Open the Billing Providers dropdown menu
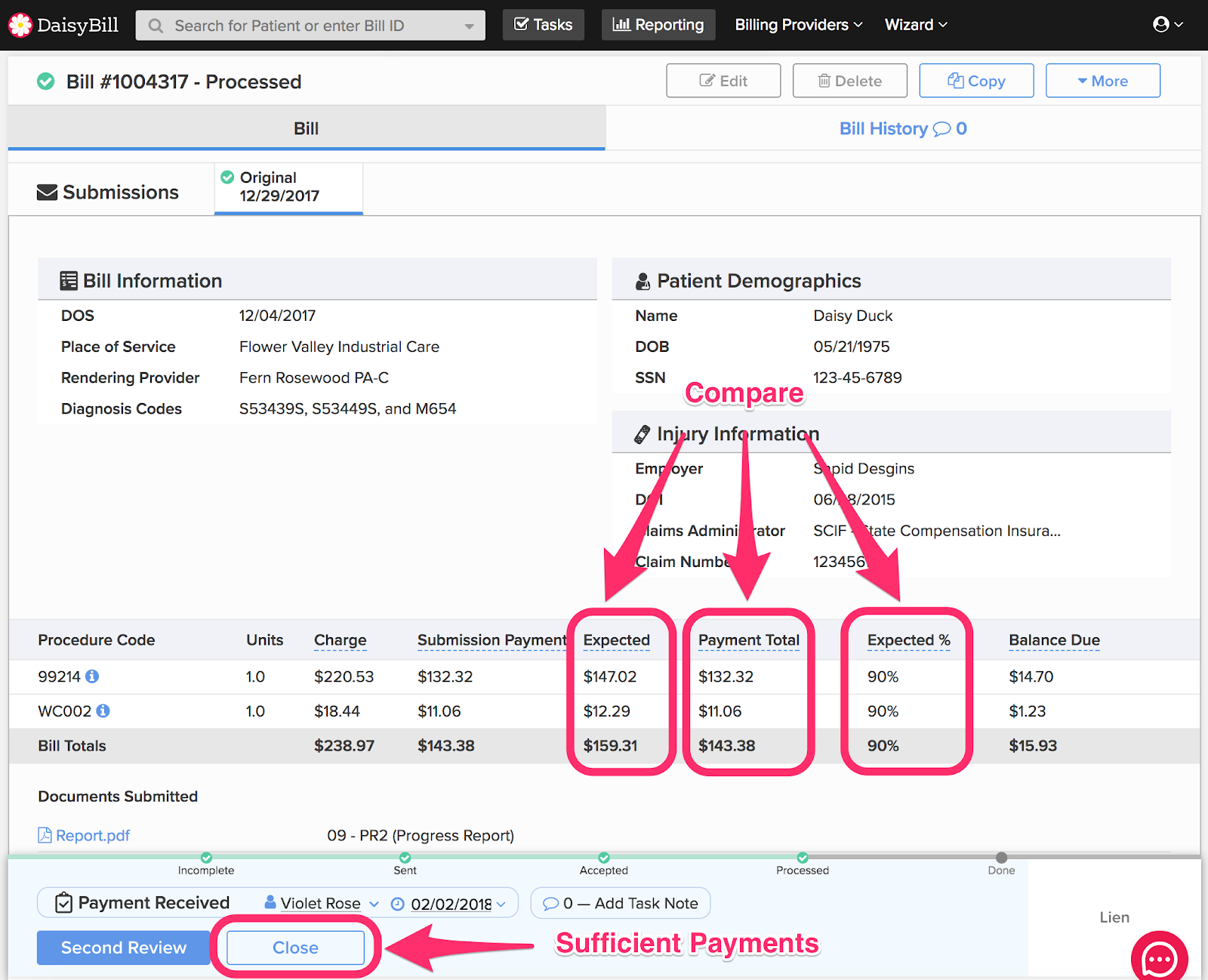The width and height of the screenshot is (1208, 980). [799, 25]
